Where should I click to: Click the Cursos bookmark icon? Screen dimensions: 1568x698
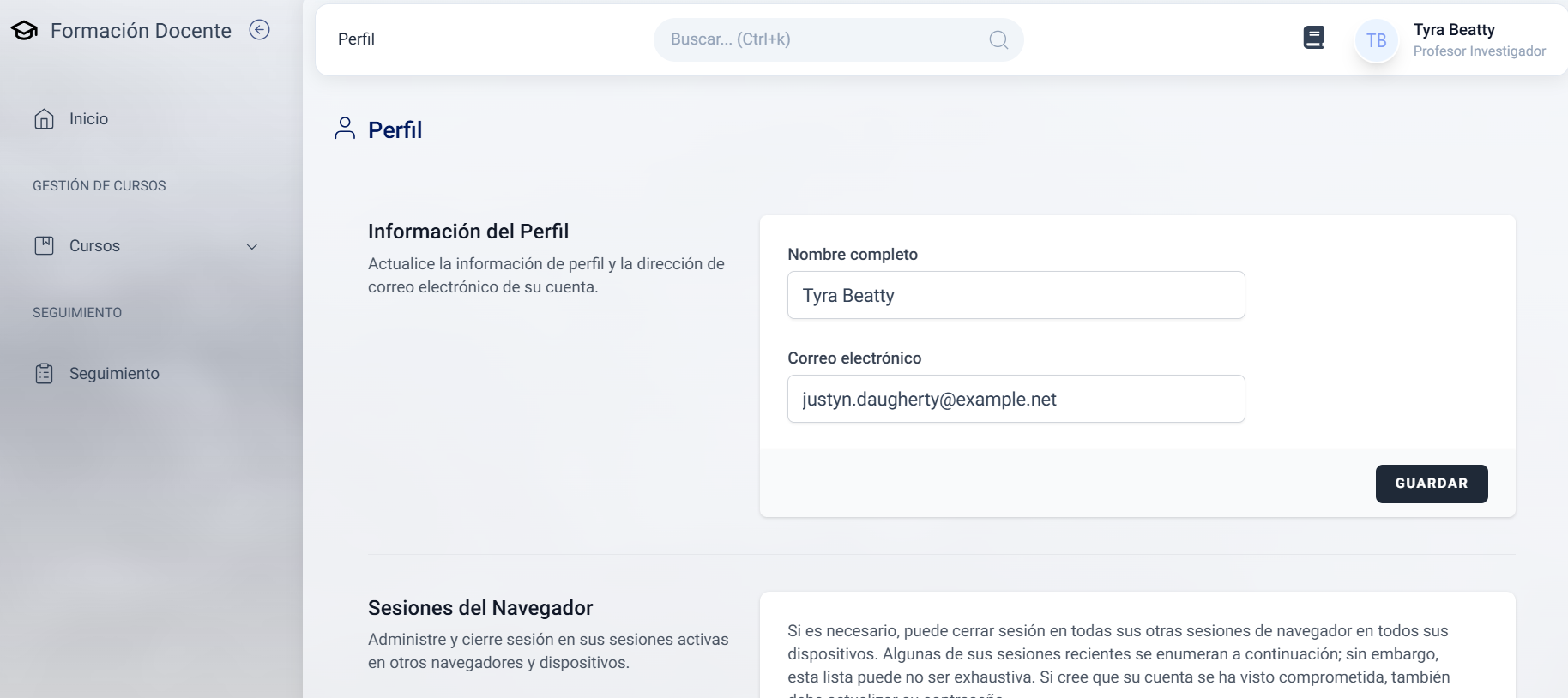point(44,246)
